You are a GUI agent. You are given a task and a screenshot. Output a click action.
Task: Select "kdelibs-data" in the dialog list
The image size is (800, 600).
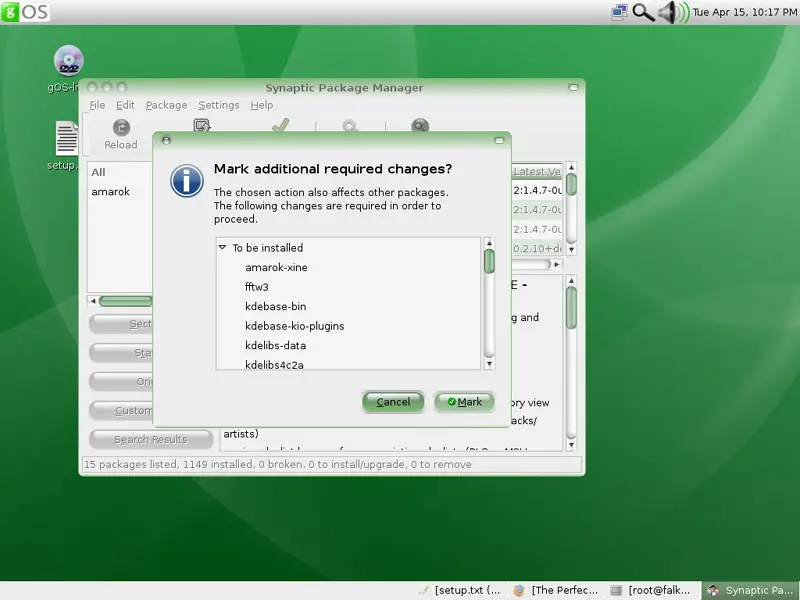pos(276,345)
